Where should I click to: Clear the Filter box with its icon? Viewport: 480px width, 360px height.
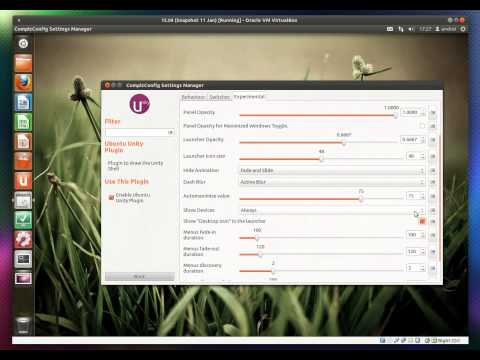(170, 132)
